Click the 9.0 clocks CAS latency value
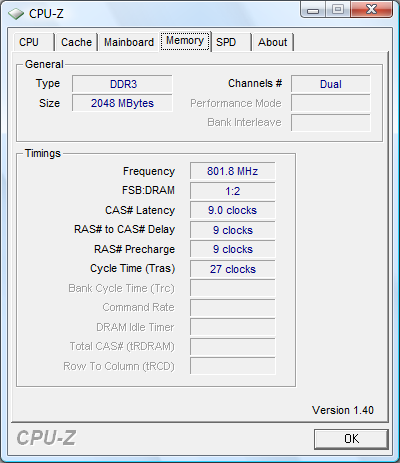Screen dimensions: 400x463 233,210
